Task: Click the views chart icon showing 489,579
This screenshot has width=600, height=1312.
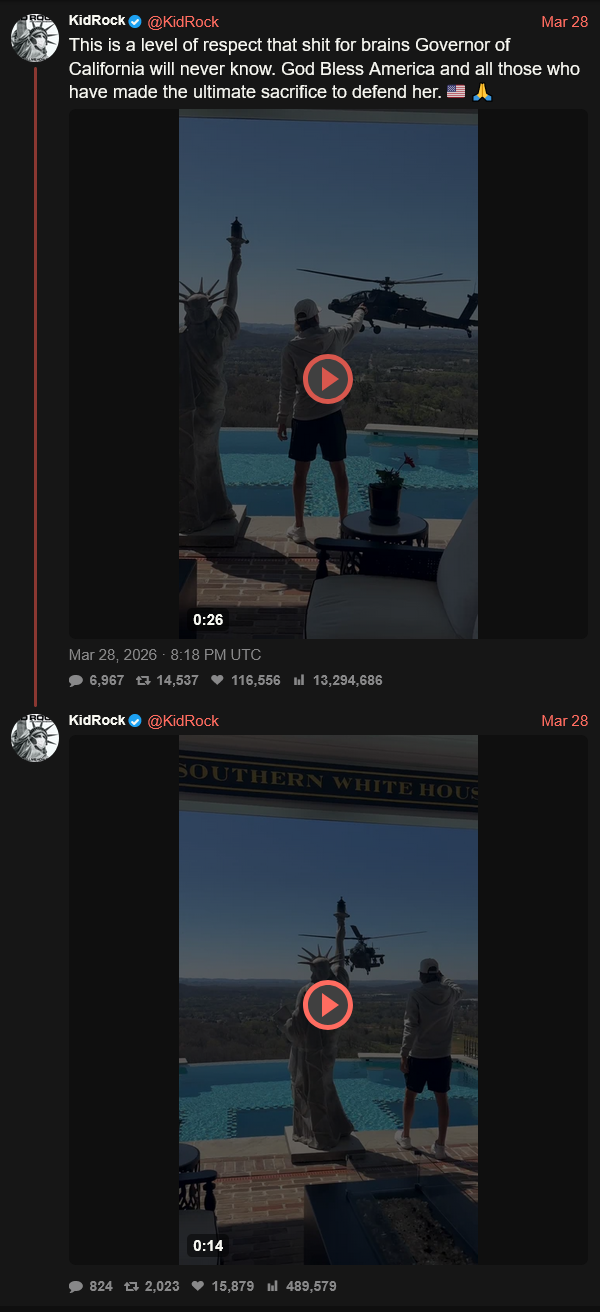Action: (272, 1286)
